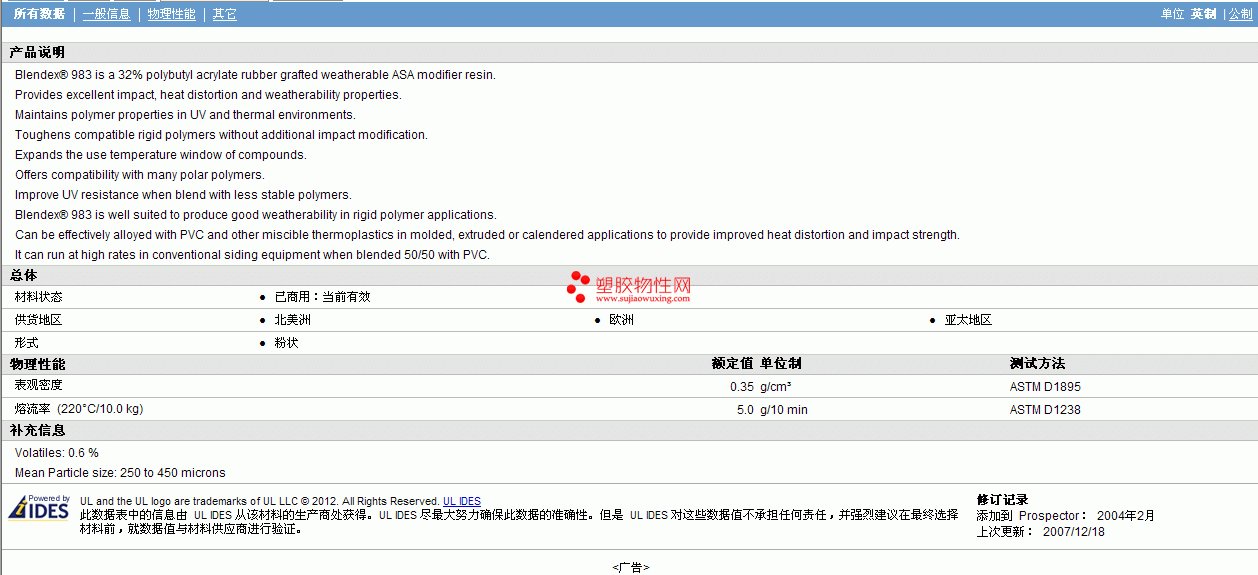Click the 0.35 density value
1258x575 pixels.
741,387
